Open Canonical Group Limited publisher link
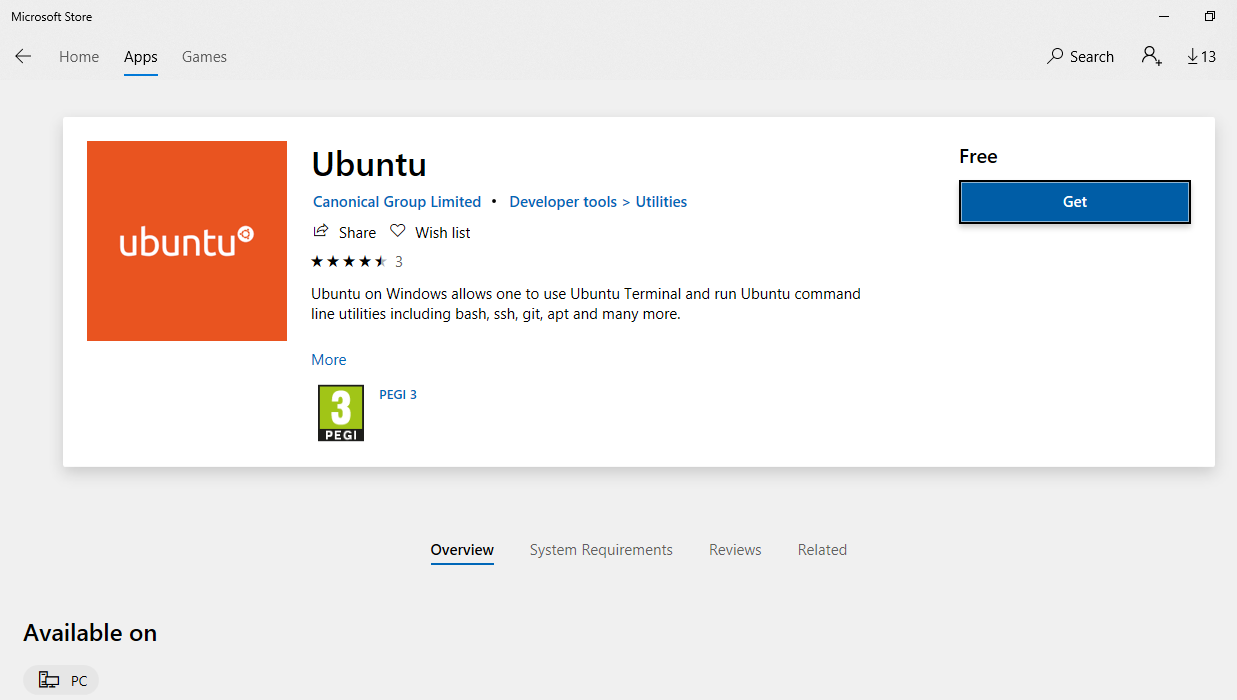1237x700 pixels. (397, 202)
